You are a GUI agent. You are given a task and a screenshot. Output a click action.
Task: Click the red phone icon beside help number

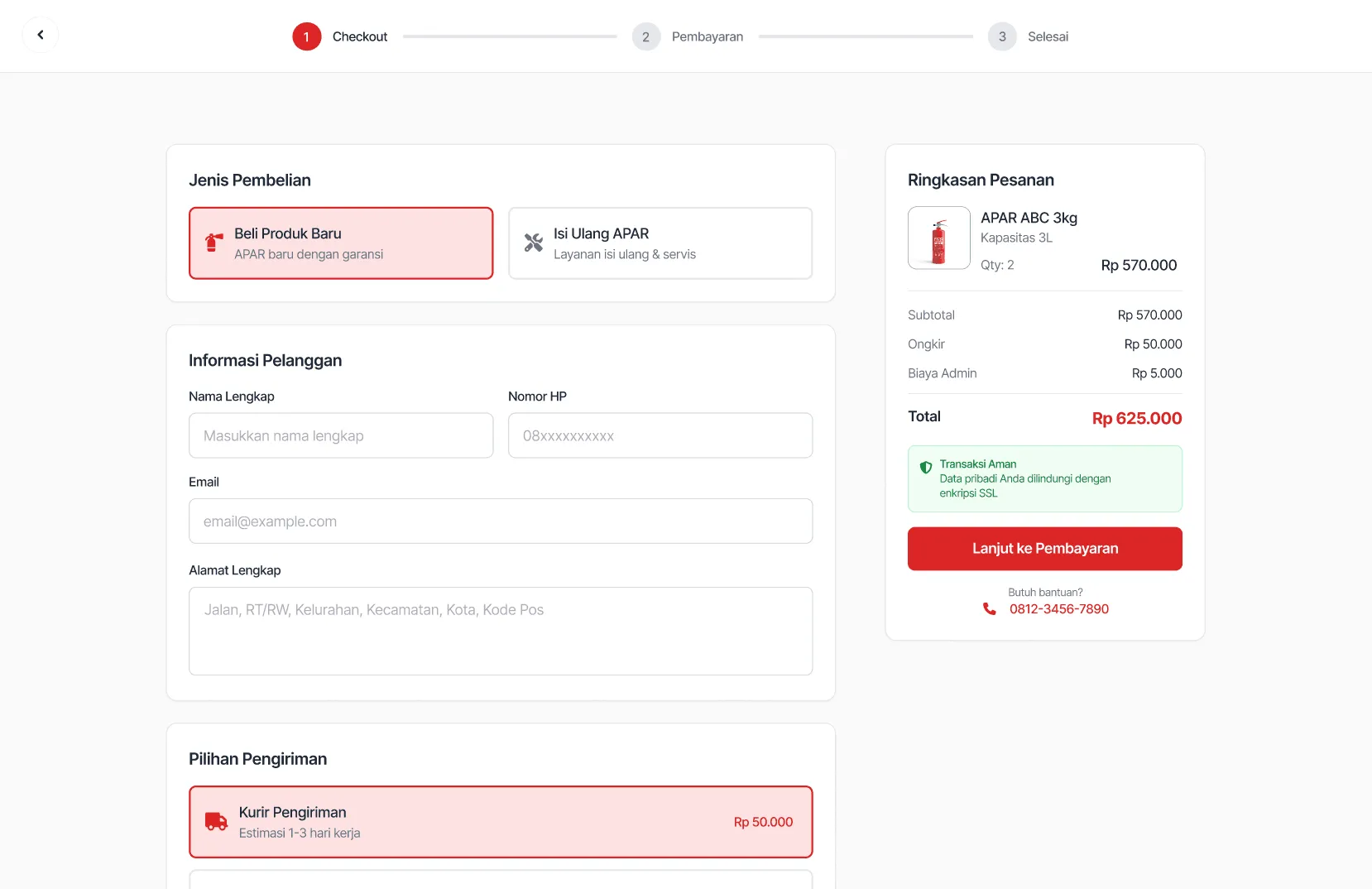point(990,609)
